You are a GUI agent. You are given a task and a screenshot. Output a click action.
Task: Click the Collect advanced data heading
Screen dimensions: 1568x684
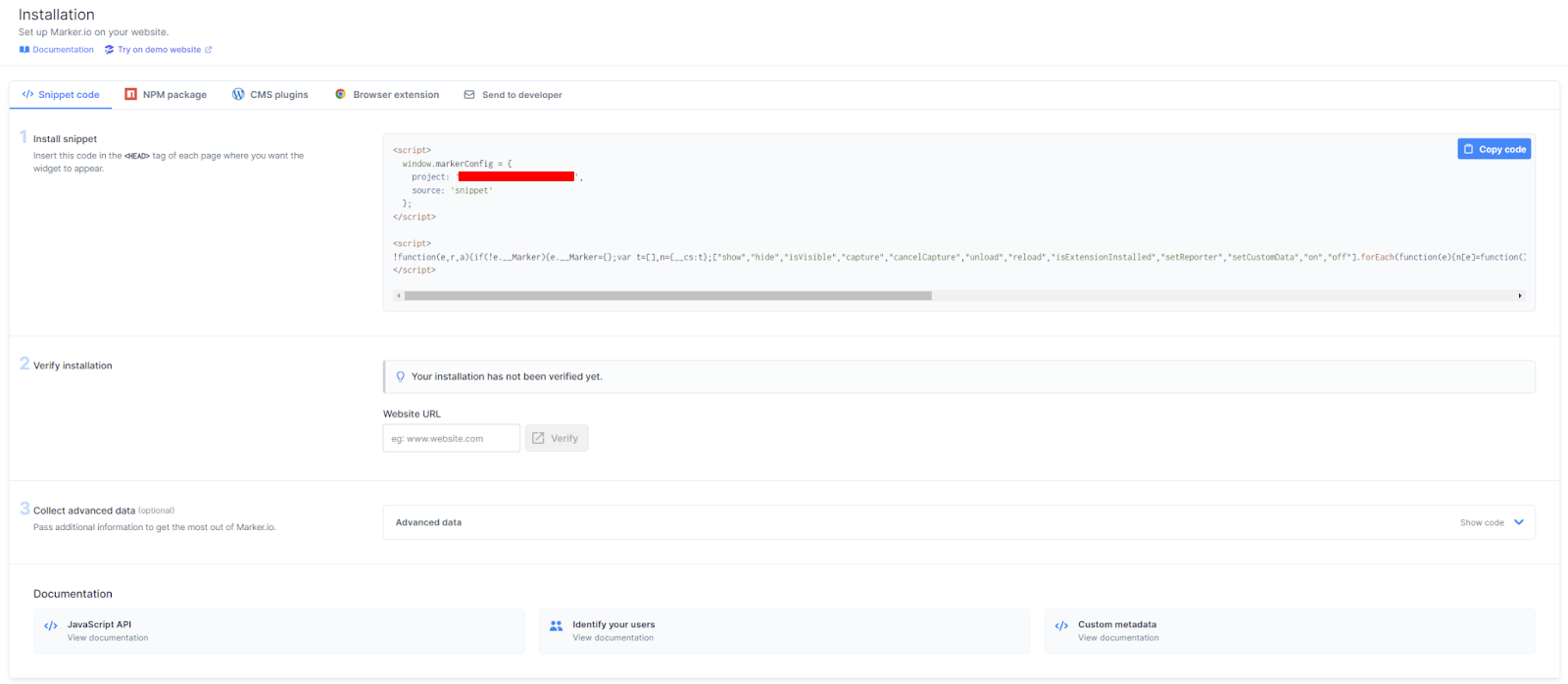point(84,511)
